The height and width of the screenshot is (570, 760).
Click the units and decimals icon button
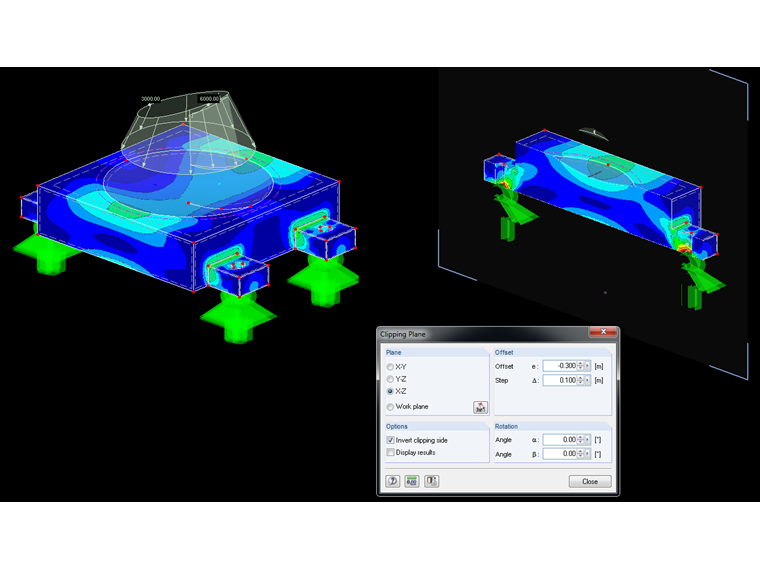412,481
